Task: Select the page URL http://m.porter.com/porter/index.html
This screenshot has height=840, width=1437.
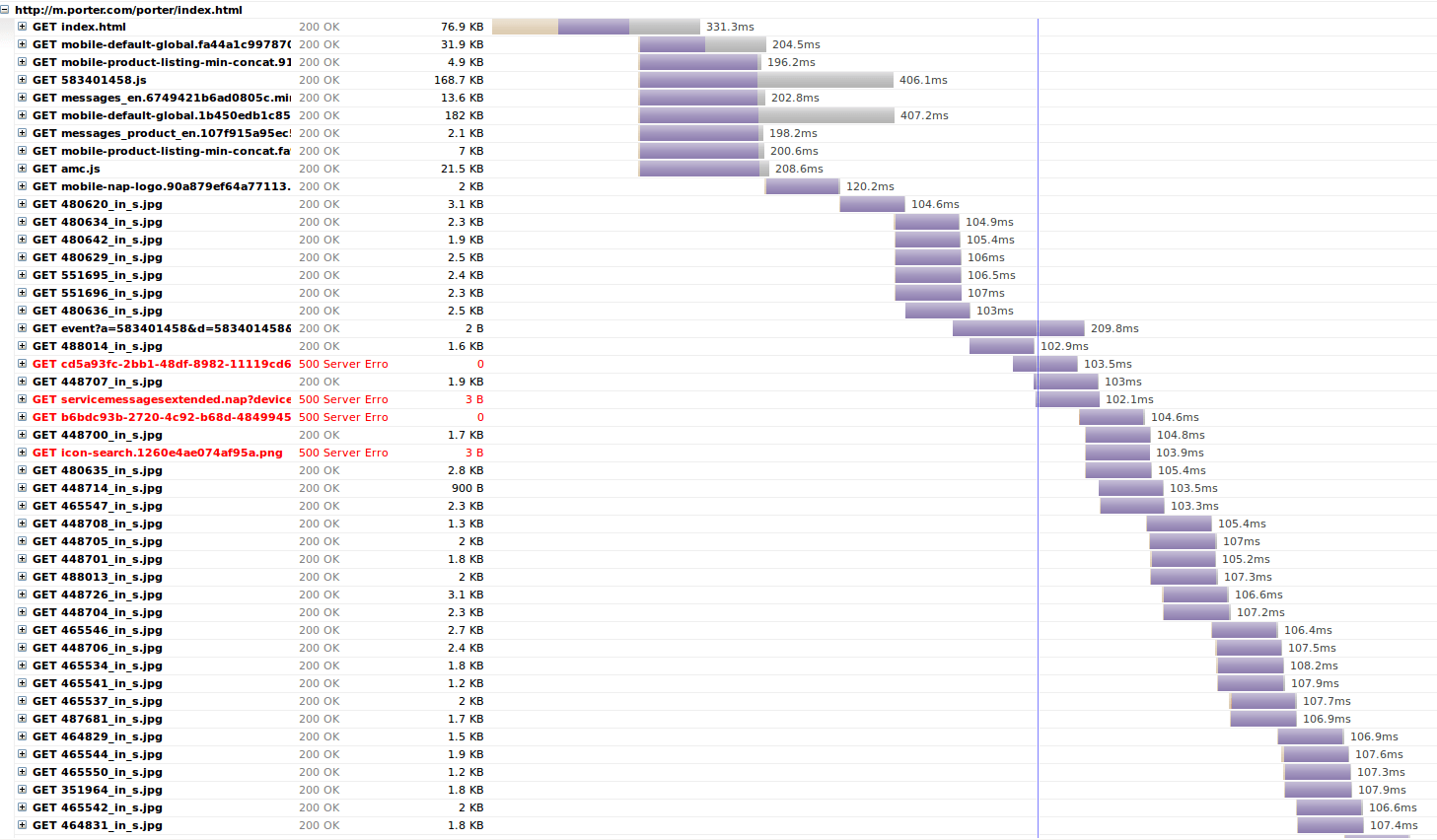Action: (128, 10)
